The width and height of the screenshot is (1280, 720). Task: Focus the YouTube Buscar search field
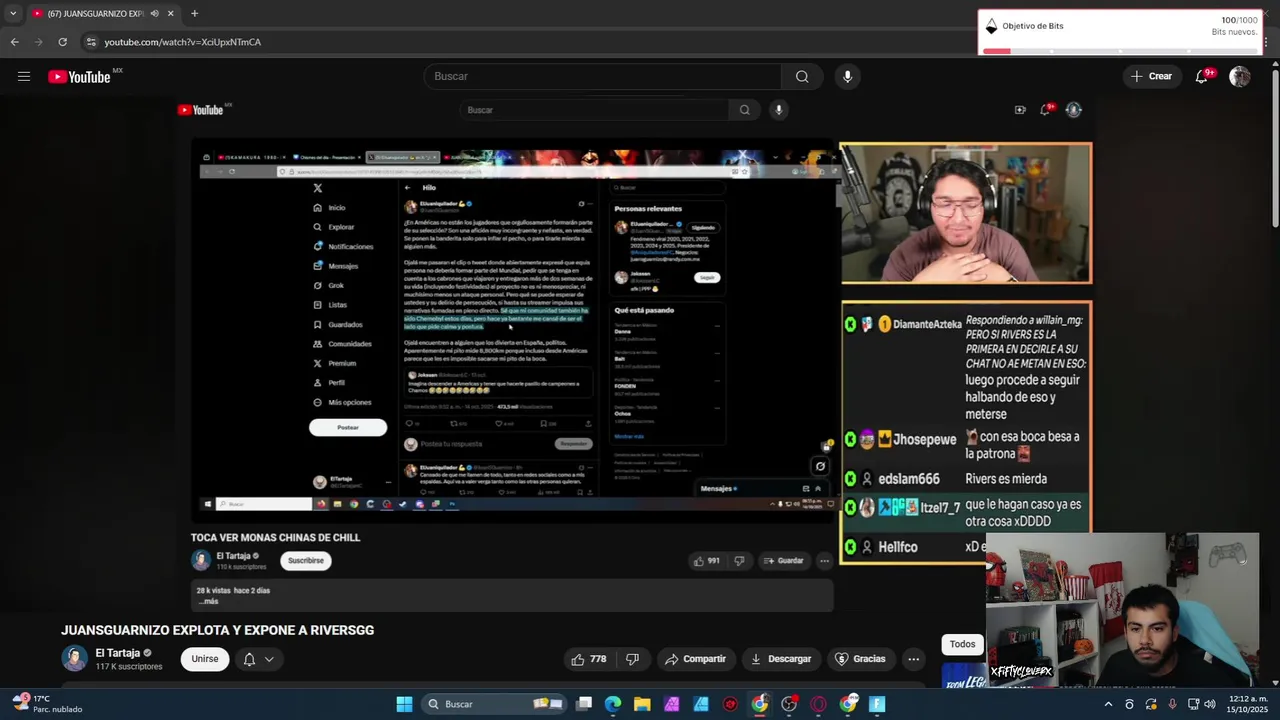click(603, 76)
